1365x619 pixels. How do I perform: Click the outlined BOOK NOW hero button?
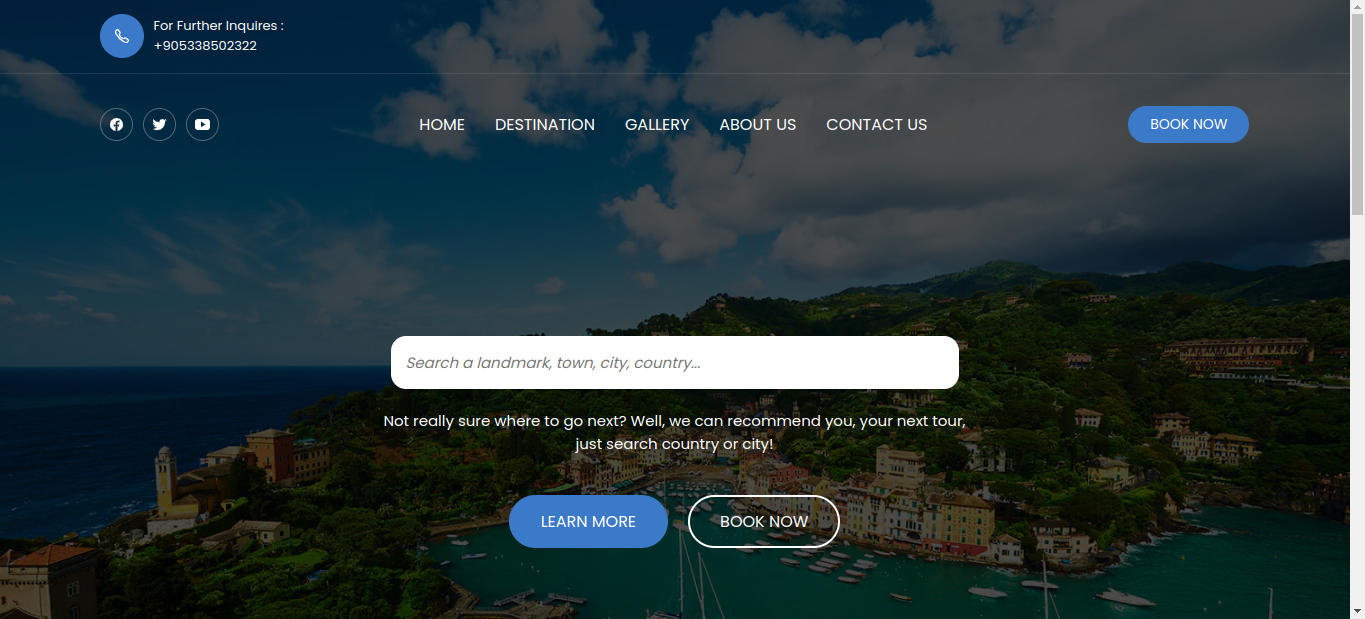pos(764,521)
